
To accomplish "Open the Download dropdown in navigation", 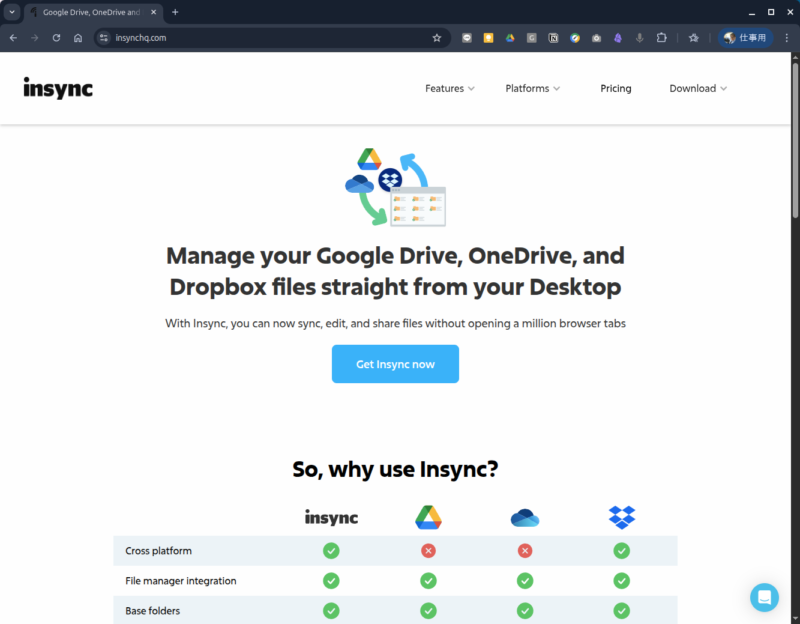I will coord(698,88).
